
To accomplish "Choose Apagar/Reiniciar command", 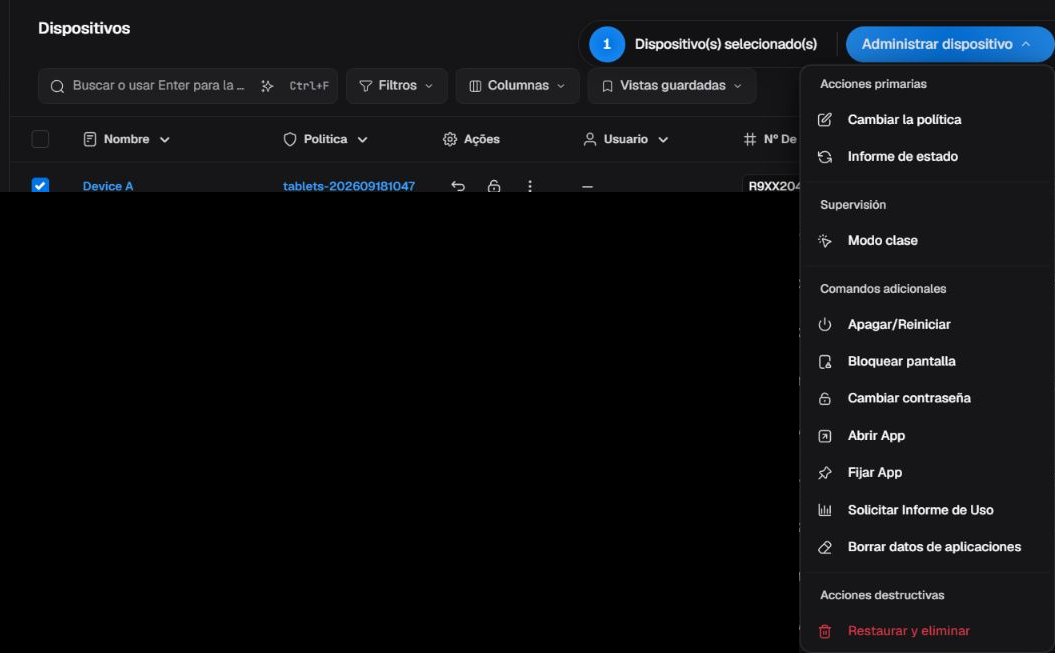I will [927, 325].
